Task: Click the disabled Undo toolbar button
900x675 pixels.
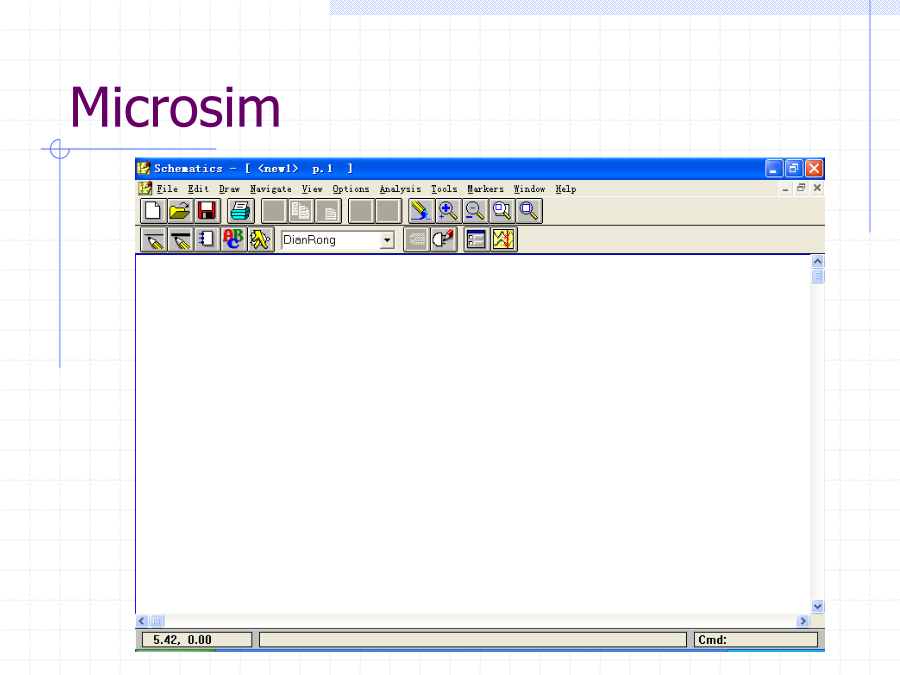Action: click(x=362, y=211)
